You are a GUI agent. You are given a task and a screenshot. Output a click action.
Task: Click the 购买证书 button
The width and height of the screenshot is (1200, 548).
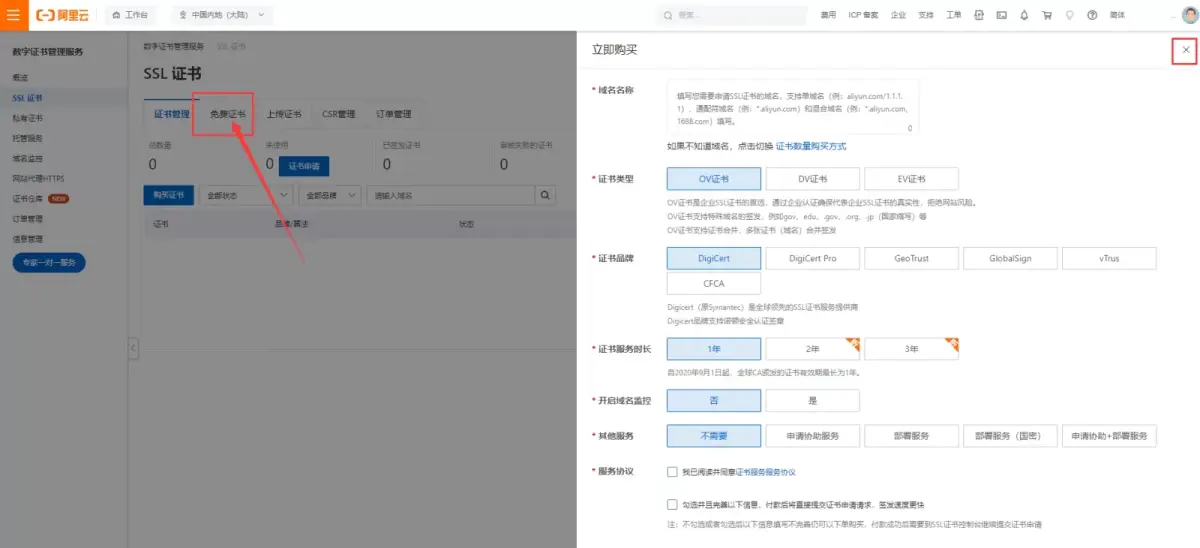tap(169, 195)
